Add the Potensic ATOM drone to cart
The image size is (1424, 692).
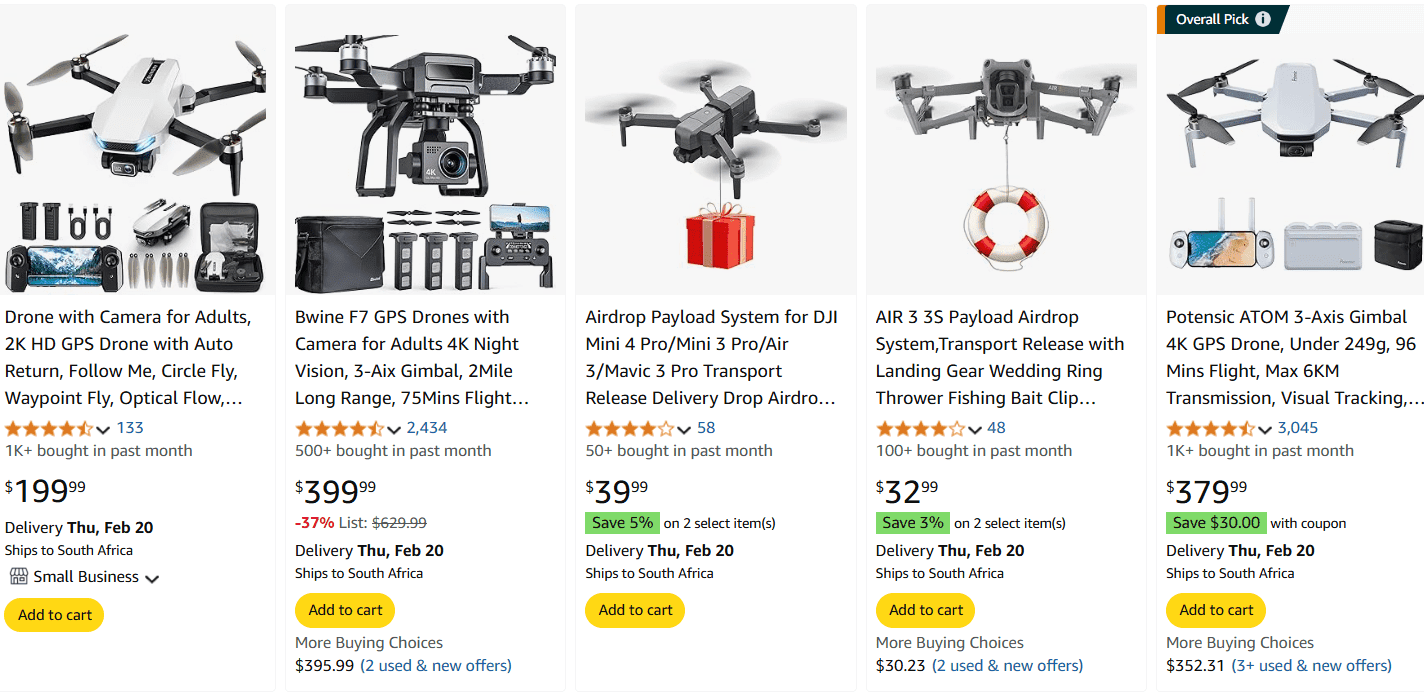pos(1215,610)
